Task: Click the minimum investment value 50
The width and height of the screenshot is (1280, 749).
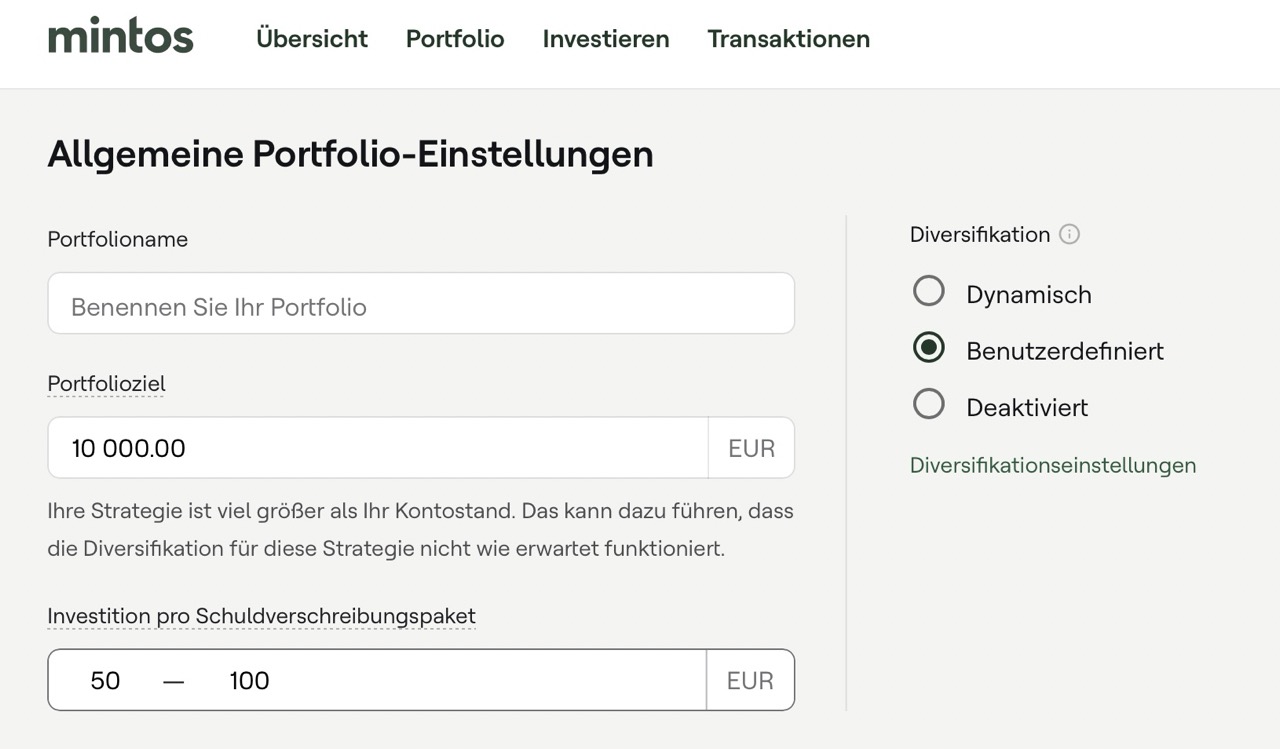Action: click(106, 680)
